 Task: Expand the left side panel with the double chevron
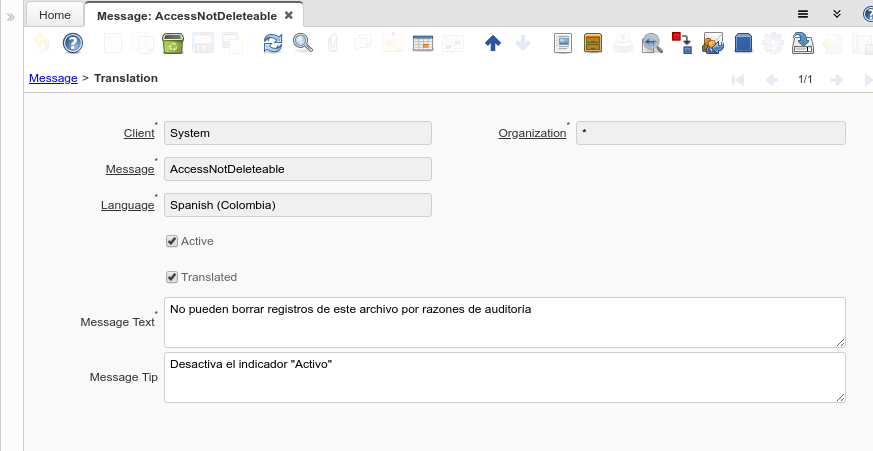pyautogui.click(x=11, y=17)
